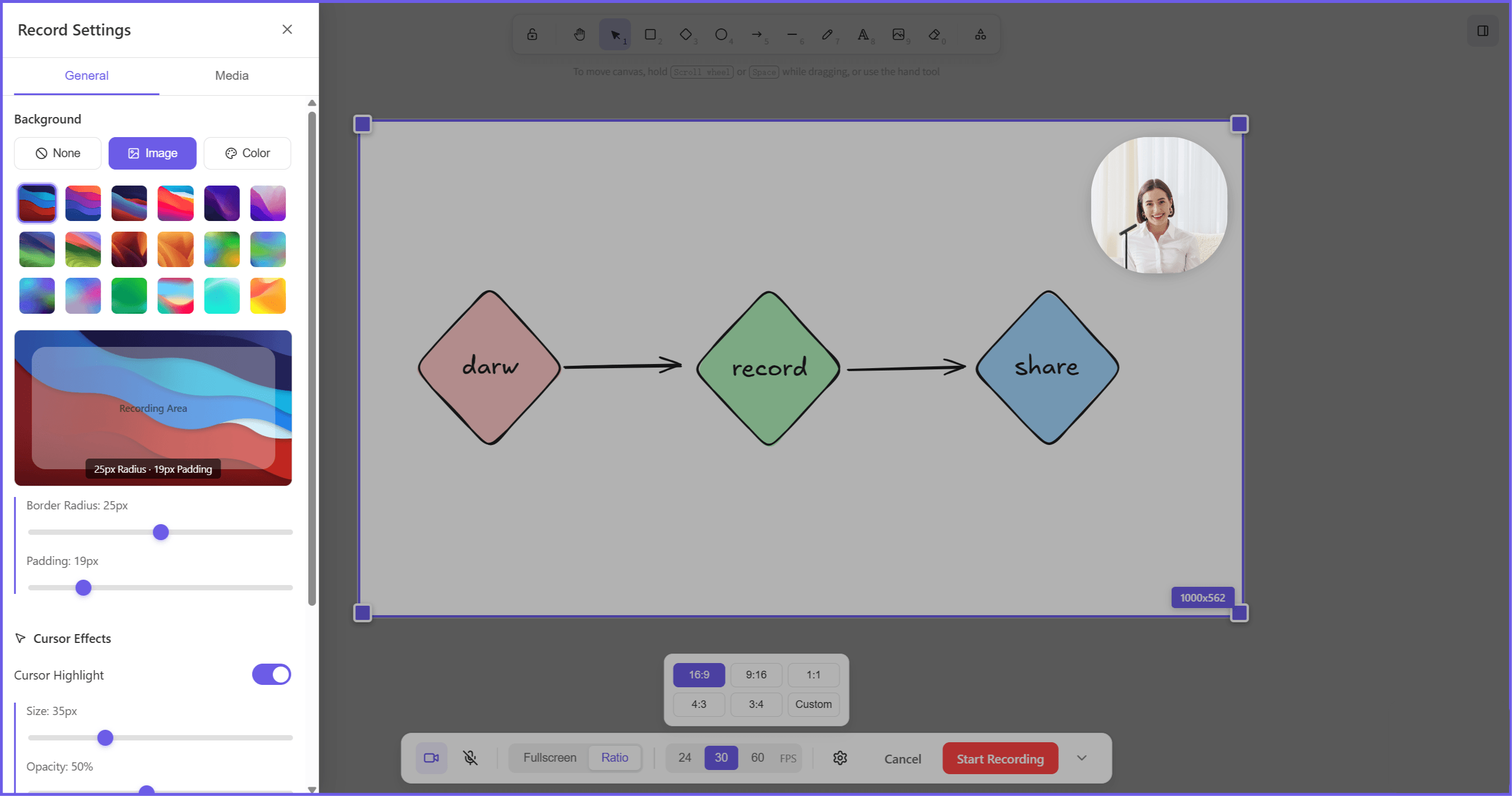Viewport: 1512px width, 796px height.
Task: Select the Ellipse tool
Action: [x=721, y=34]
